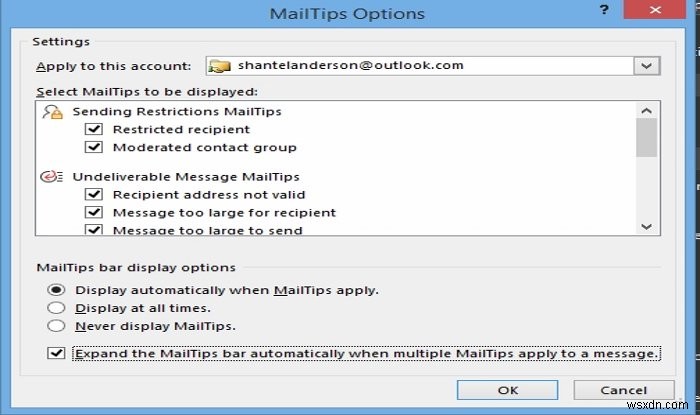Uncheck Message too large for recipient

point(94,212)
